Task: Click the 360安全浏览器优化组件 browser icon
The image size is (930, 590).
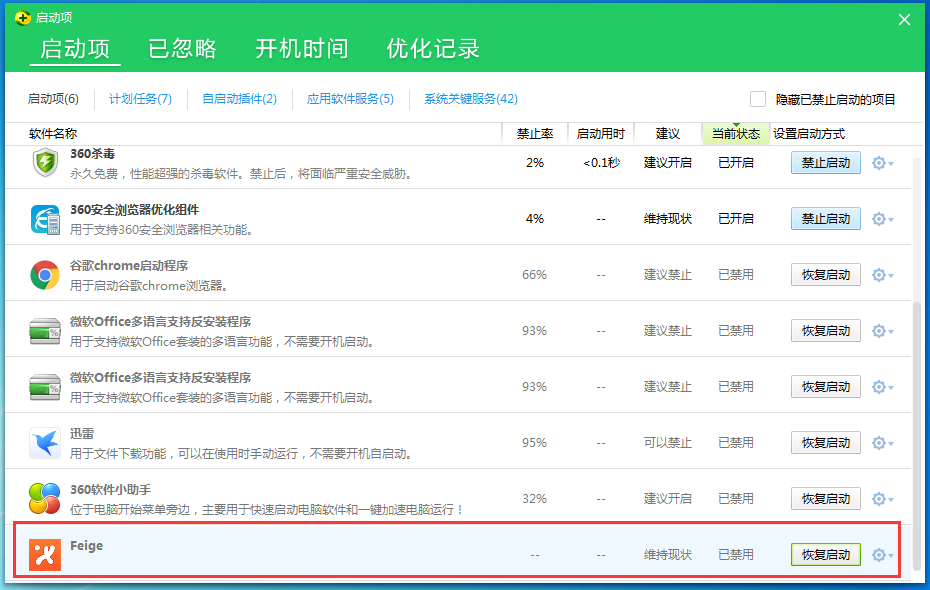Action: (45, 217)
